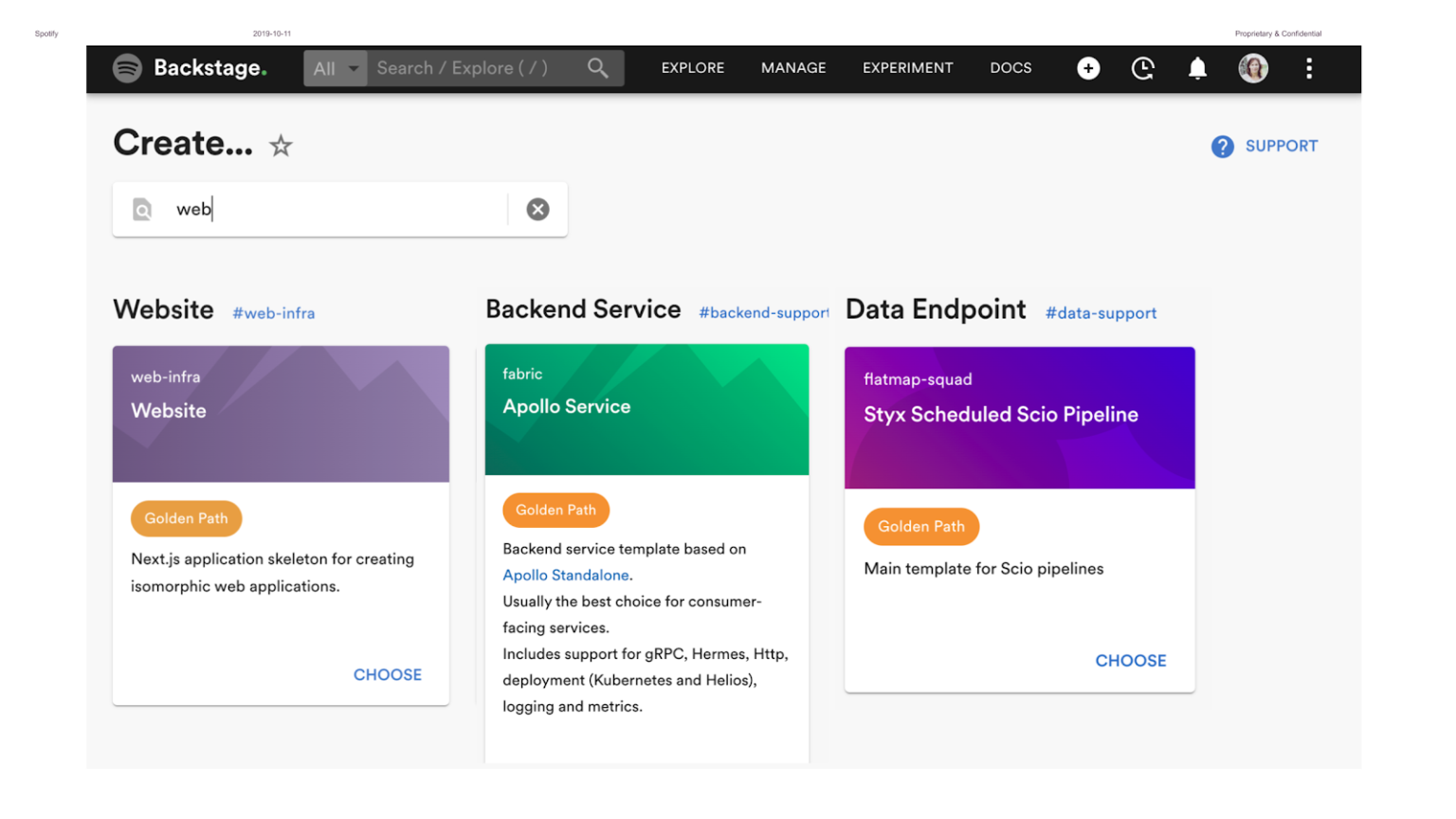Viewport: 1456px width, 819px height.
Task: Open your profile avatar menu
Action: (x=1253, y=67)
